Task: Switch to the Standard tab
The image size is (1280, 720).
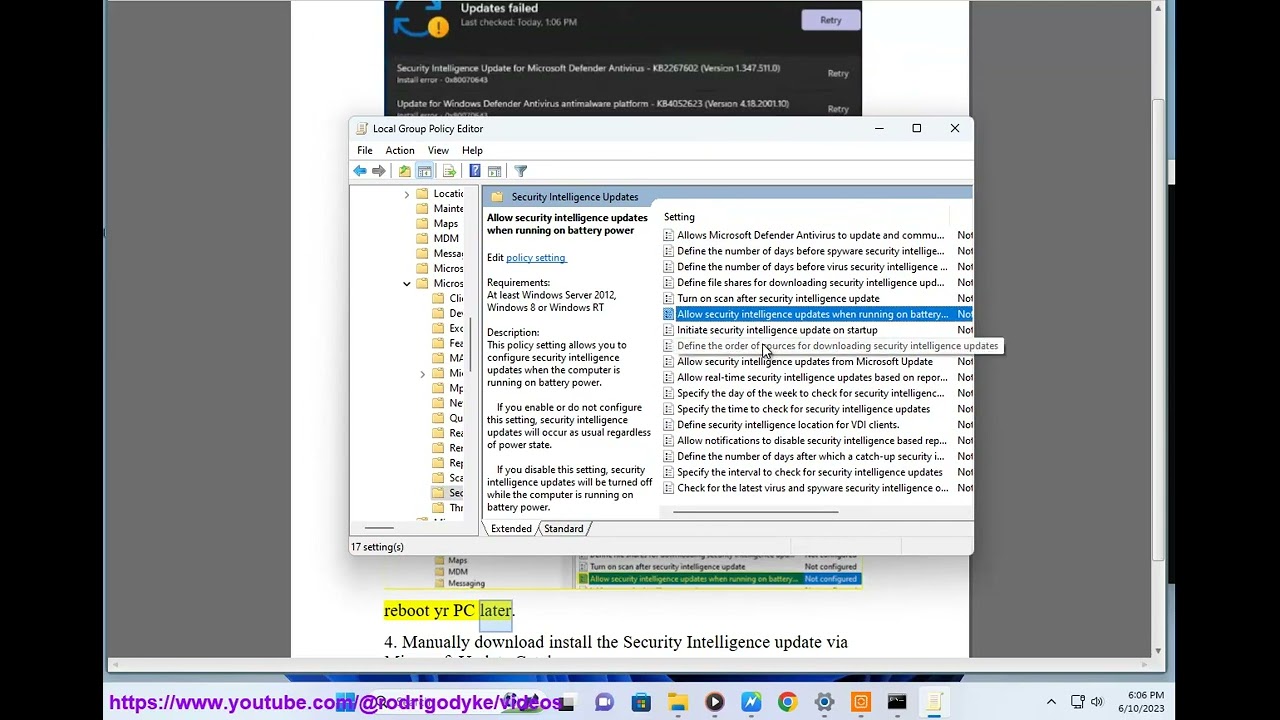Action: 563,529
